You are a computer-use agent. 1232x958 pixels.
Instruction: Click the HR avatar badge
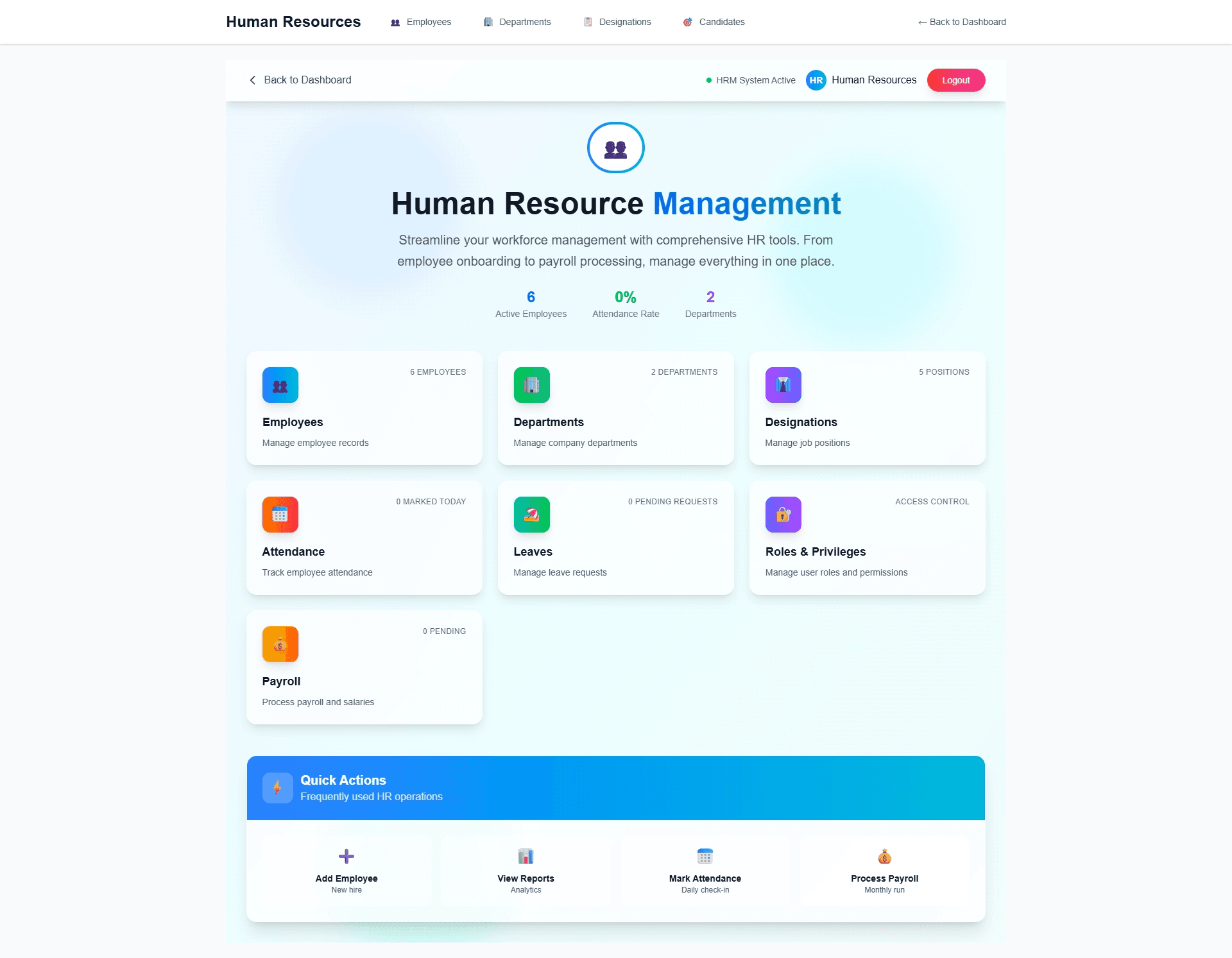pyautogui.click(x=816, y=80)
